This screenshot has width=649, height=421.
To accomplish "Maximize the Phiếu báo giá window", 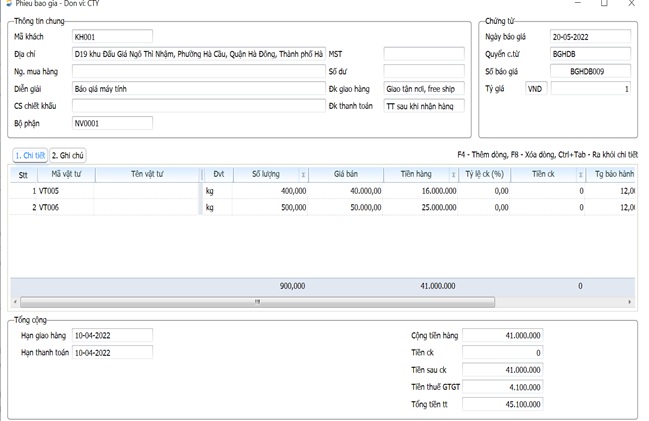I will [603, 4].
